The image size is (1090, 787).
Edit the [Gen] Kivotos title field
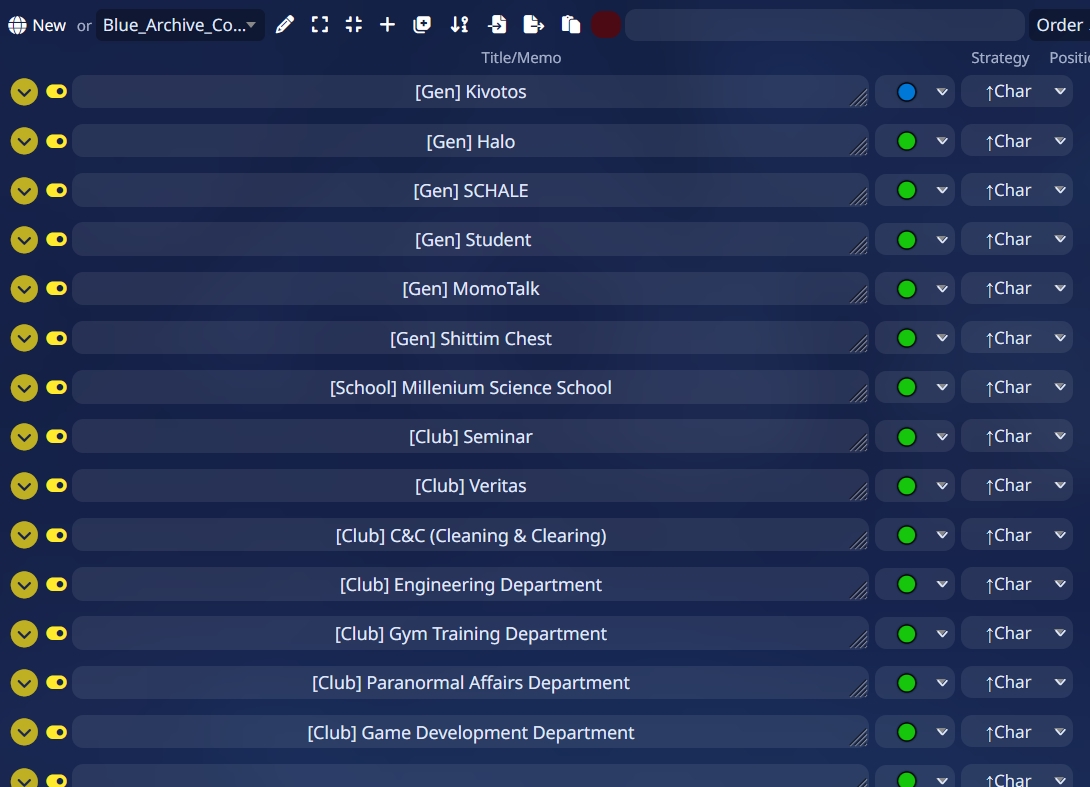point(471,92)
